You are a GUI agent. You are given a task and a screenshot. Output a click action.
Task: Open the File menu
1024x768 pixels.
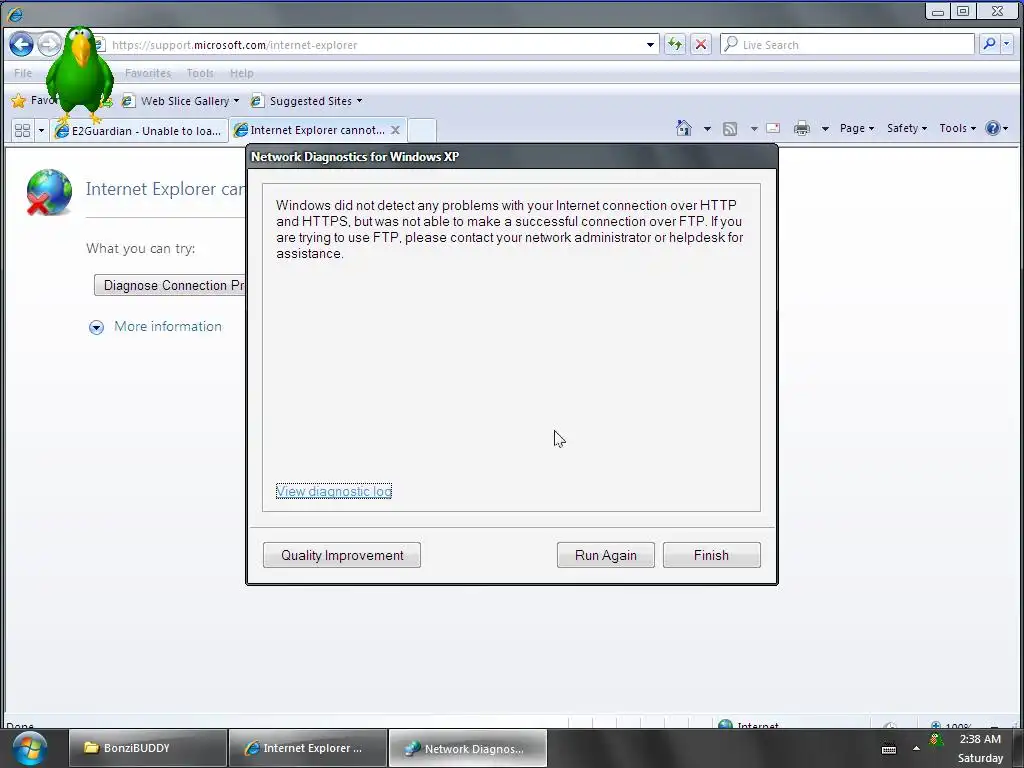tap(23, 73)
